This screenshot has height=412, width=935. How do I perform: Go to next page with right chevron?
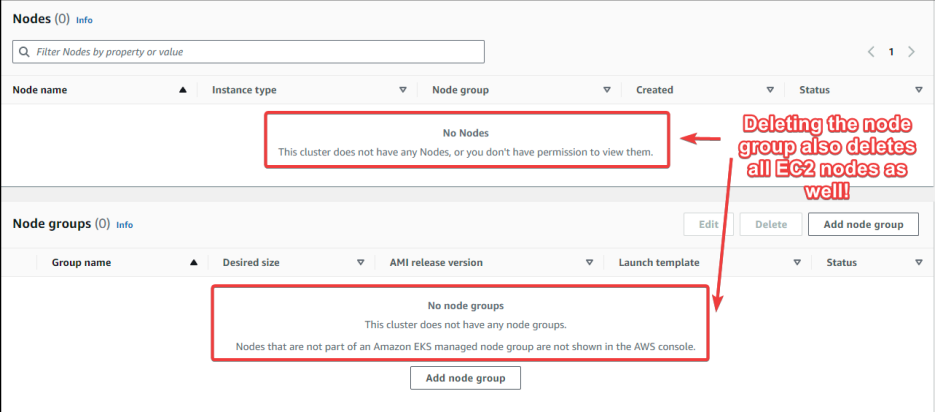911,52
